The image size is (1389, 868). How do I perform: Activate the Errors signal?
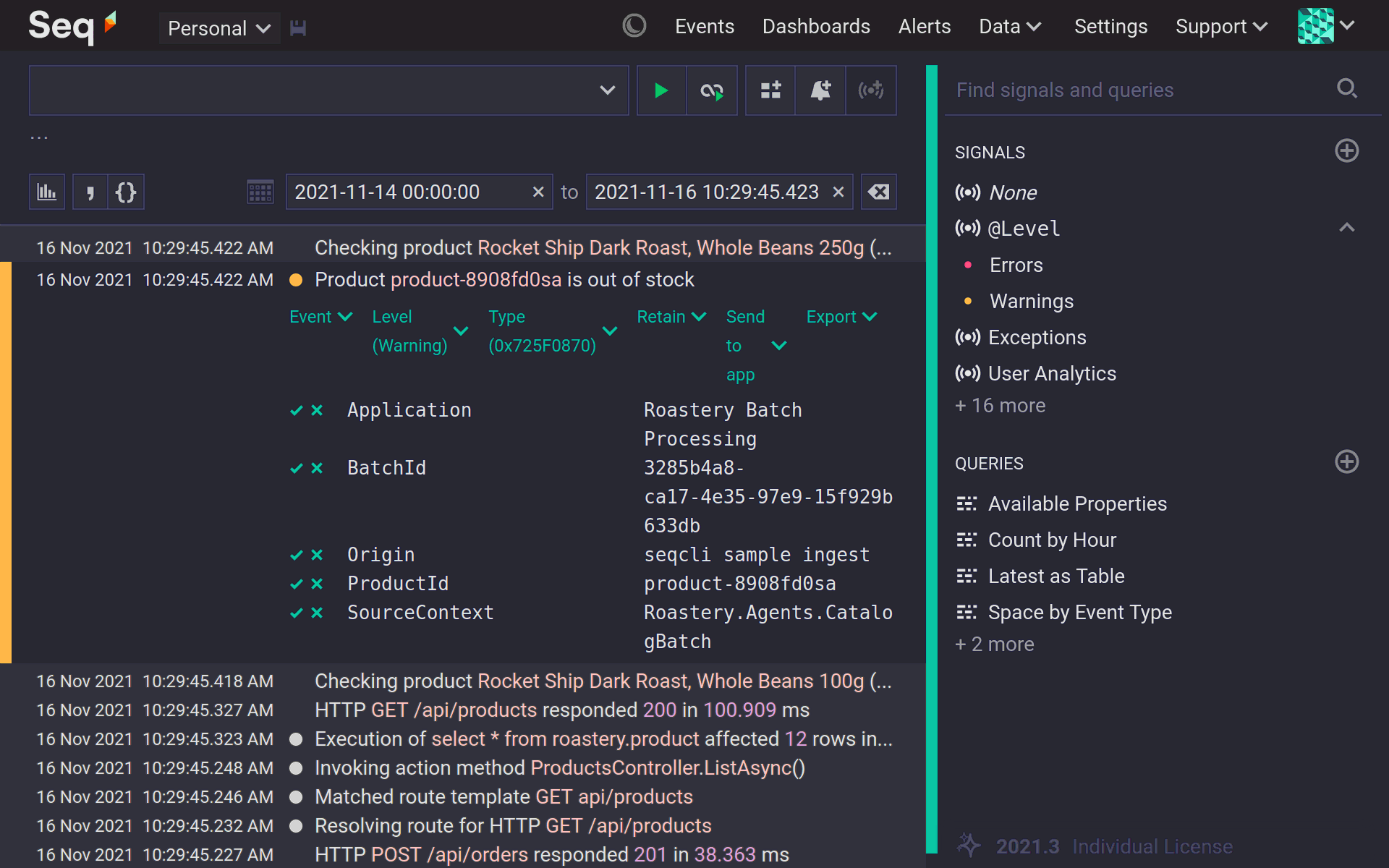(1016, 265)
